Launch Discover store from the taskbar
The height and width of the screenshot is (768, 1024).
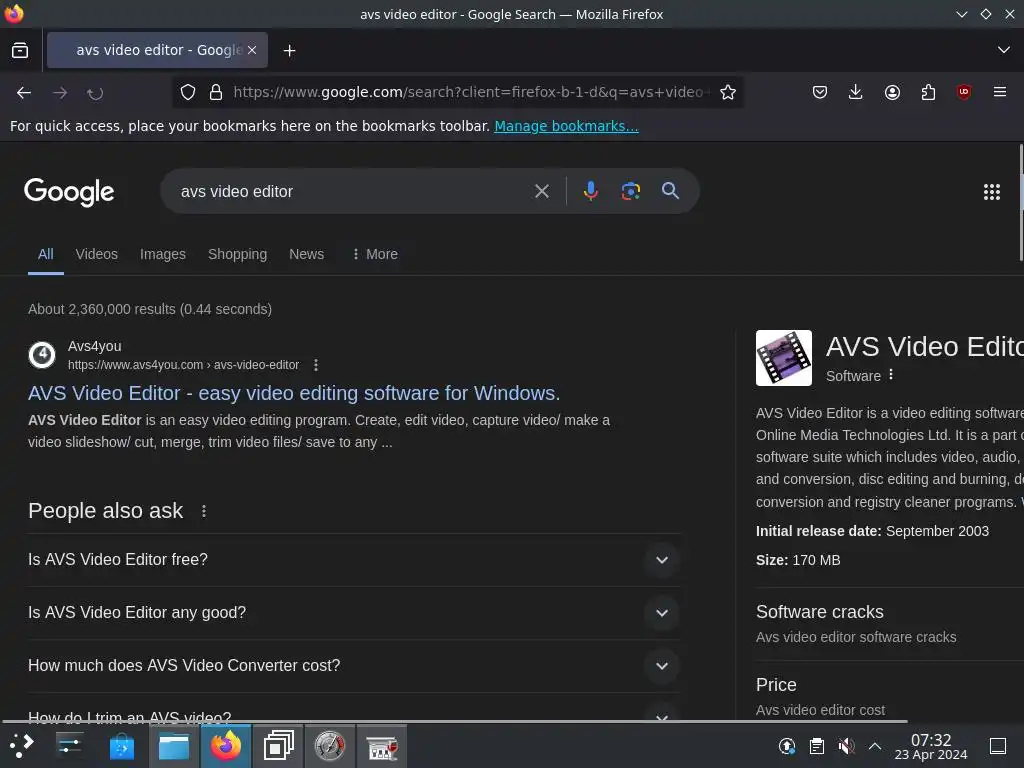point(121,746)
